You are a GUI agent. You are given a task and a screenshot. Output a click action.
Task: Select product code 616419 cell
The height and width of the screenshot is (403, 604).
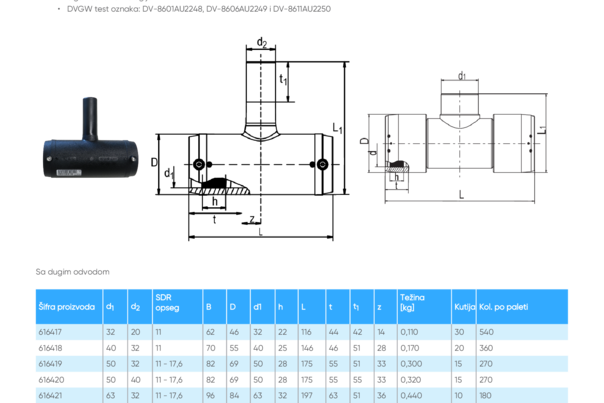pyautogui.click(x=50, y=364)
